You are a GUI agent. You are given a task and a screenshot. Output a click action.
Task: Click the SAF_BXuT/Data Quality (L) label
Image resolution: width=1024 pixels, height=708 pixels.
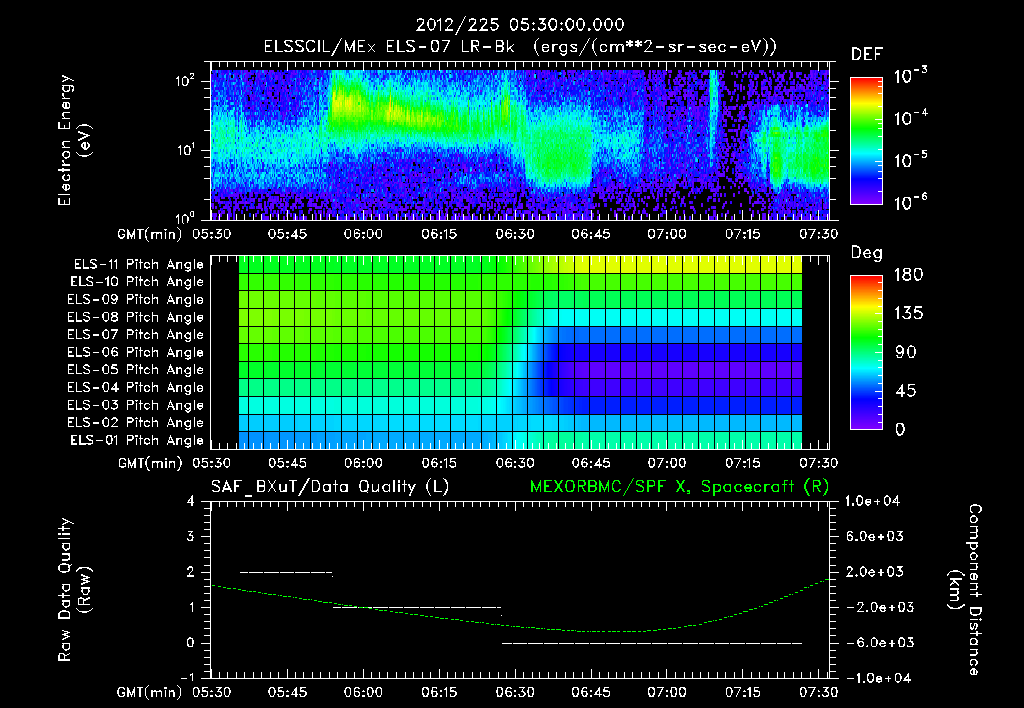330,487
